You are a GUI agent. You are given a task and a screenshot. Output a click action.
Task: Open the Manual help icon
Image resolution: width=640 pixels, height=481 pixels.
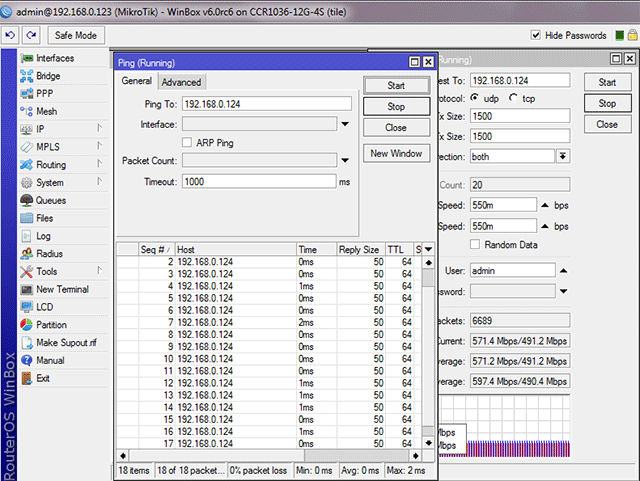tap(27, 361)
